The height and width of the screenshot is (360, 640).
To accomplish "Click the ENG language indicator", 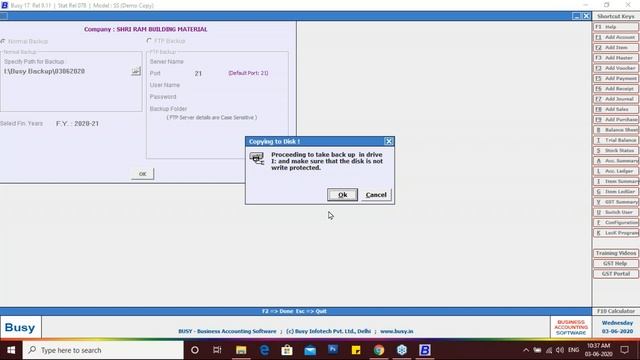I will tap(573, 350).
